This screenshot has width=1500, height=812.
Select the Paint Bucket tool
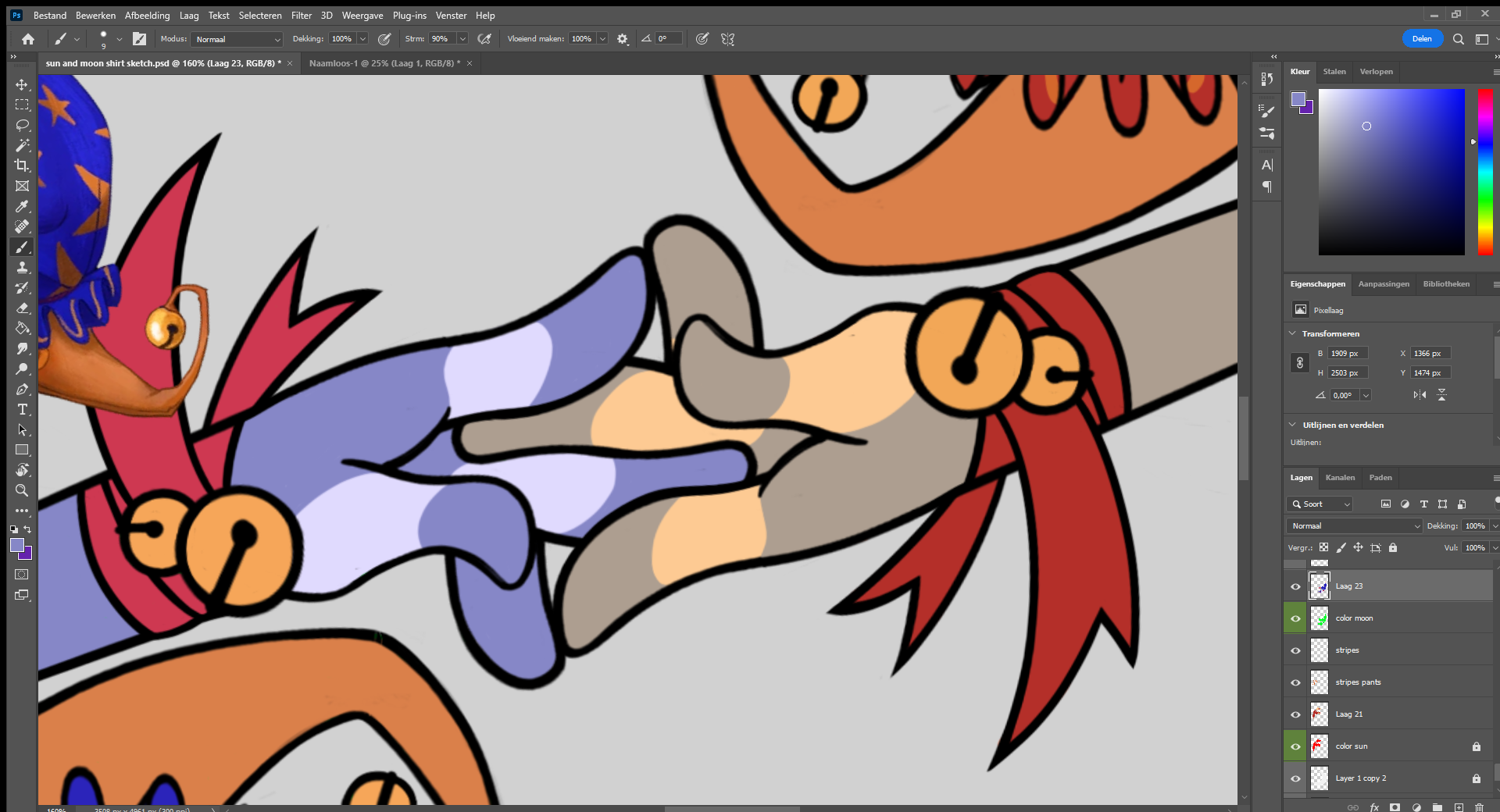pos(22,328)
